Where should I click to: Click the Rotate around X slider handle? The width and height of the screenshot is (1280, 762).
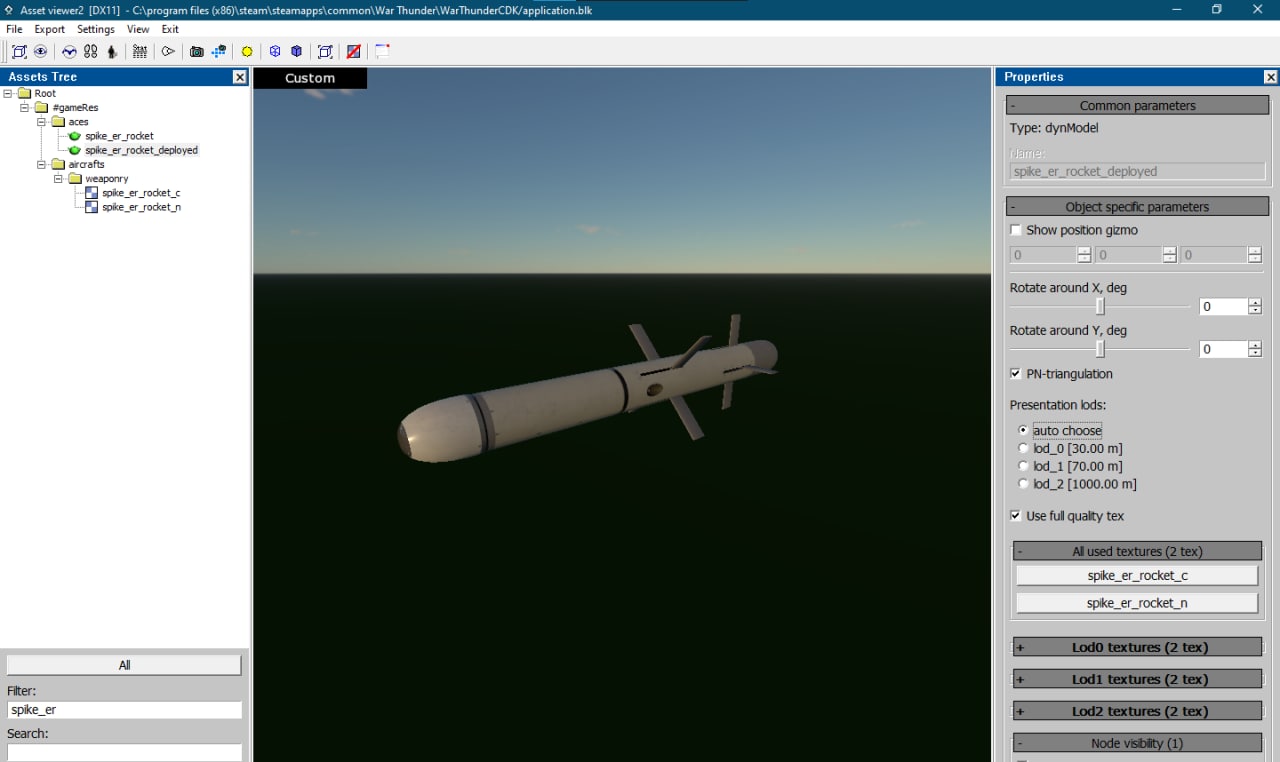click(1100, 307)
